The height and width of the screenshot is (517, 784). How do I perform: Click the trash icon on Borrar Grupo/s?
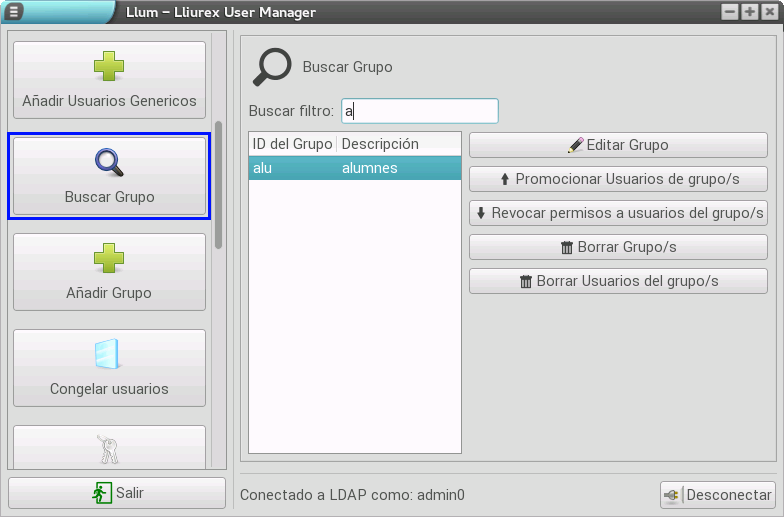click(567, 247)
